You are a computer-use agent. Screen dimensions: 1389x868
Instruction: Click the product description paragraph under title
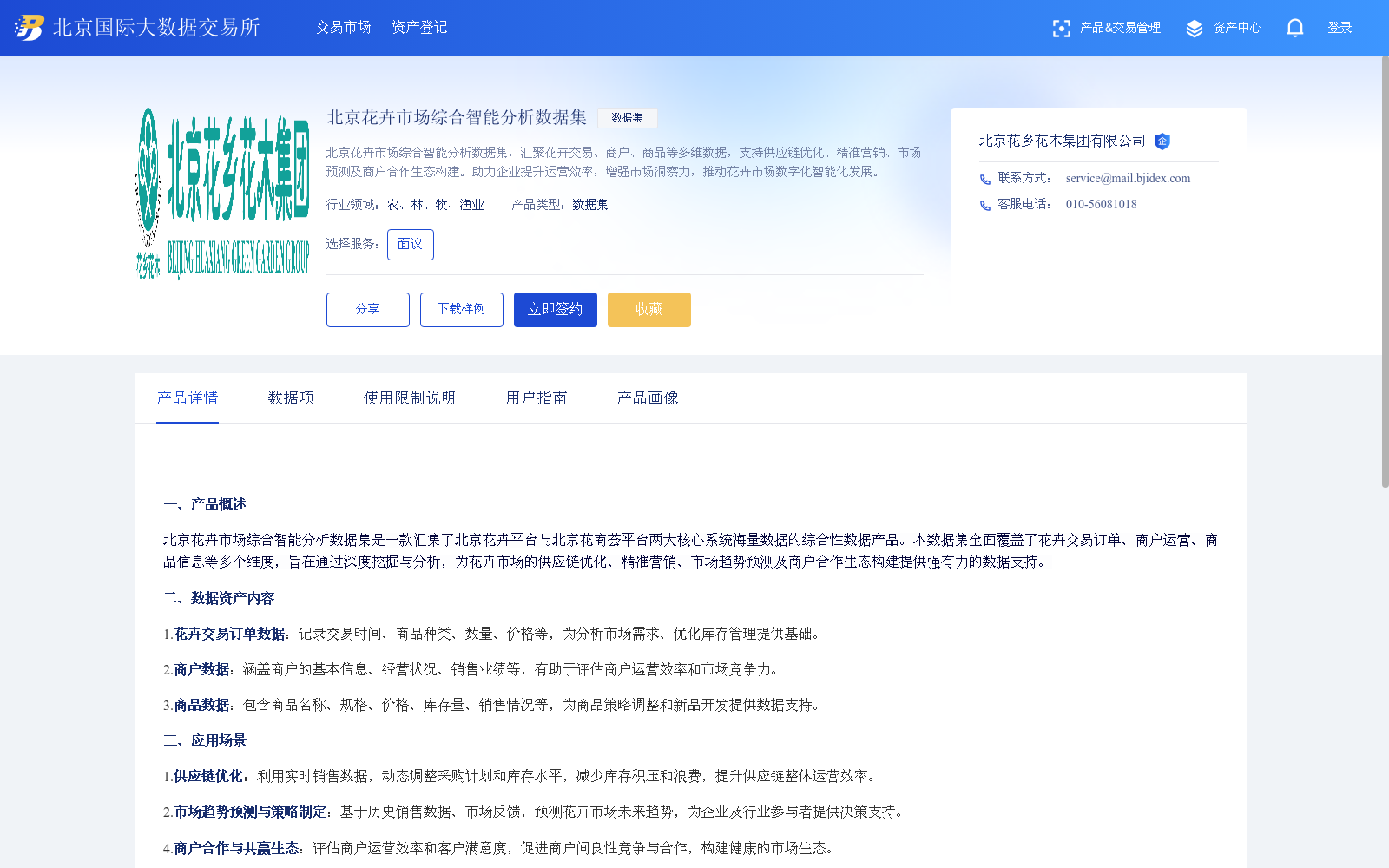tap(623, 162)
